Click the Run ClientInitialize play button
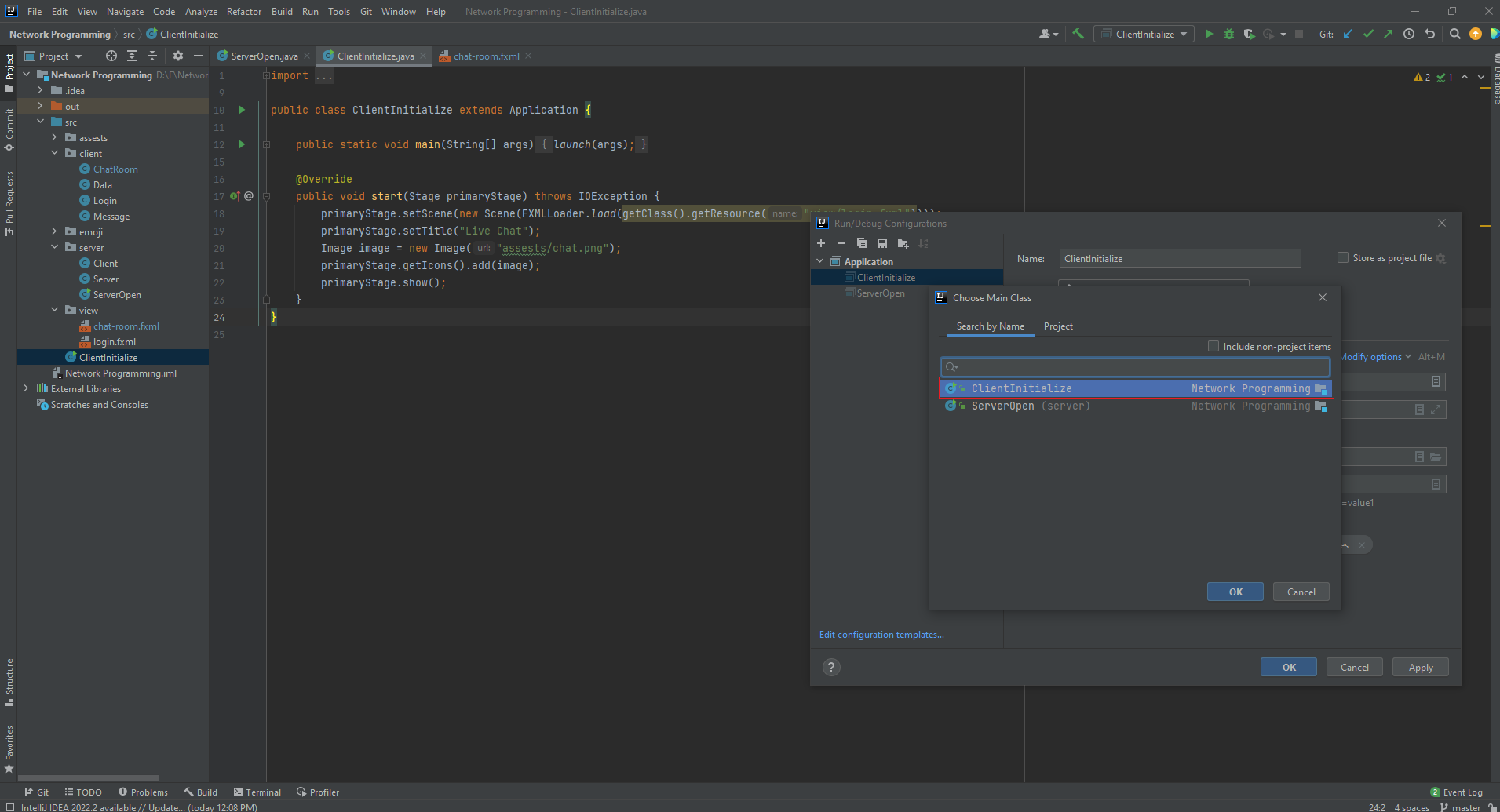 [1209, 34]
